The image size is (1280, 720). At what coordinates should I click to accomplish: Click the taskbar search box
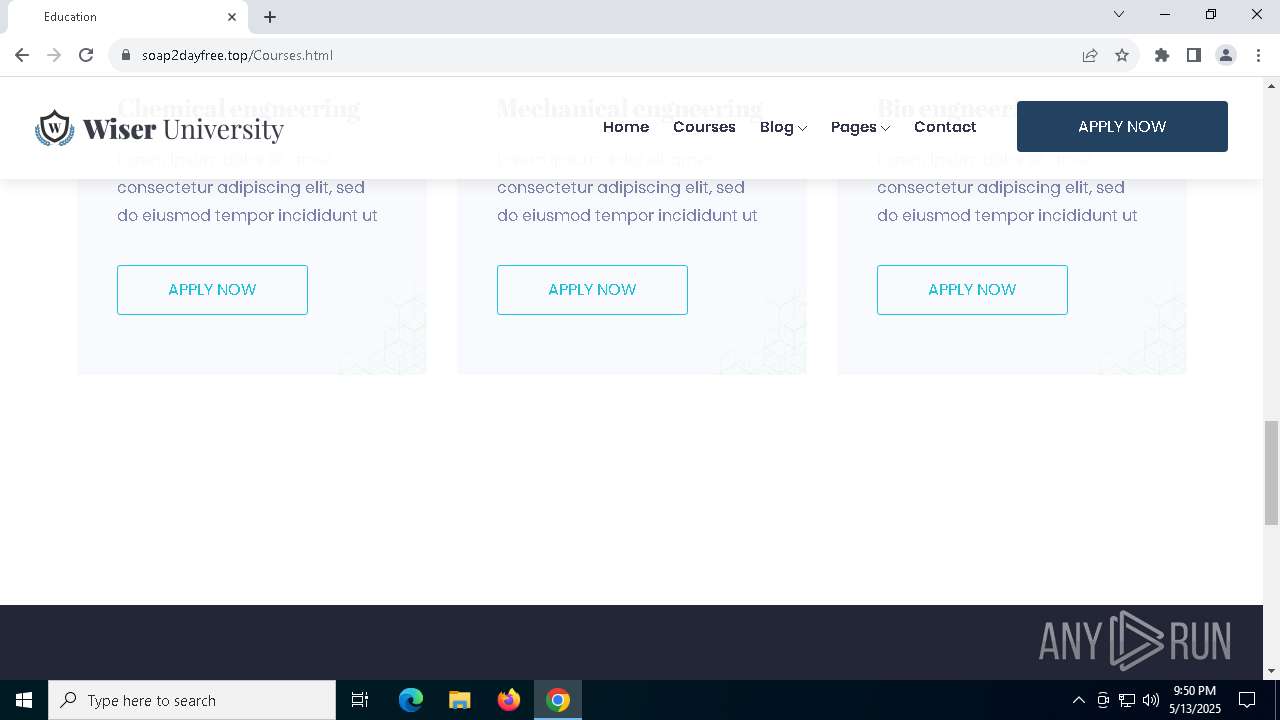coord(192,700)
